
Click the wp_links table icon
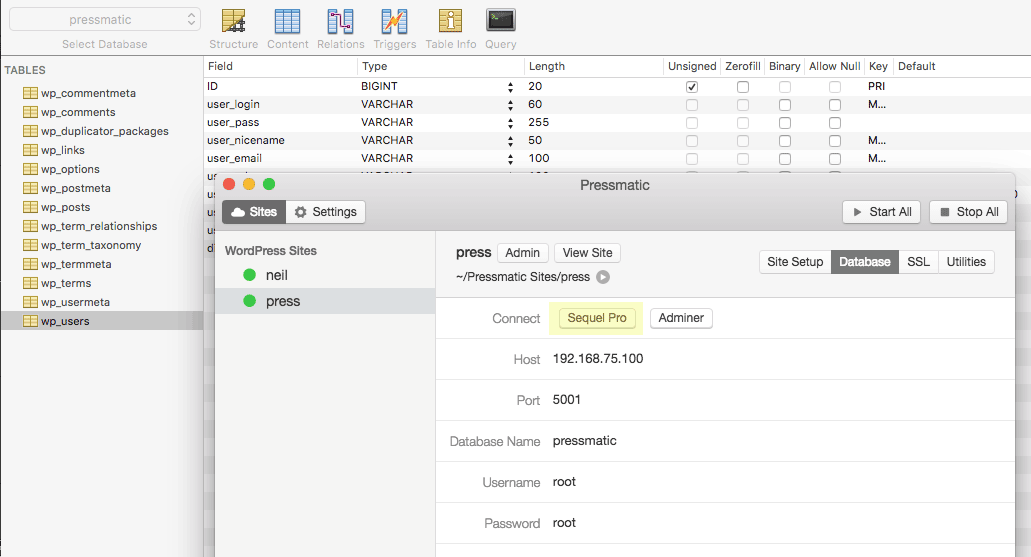(30, 150)
